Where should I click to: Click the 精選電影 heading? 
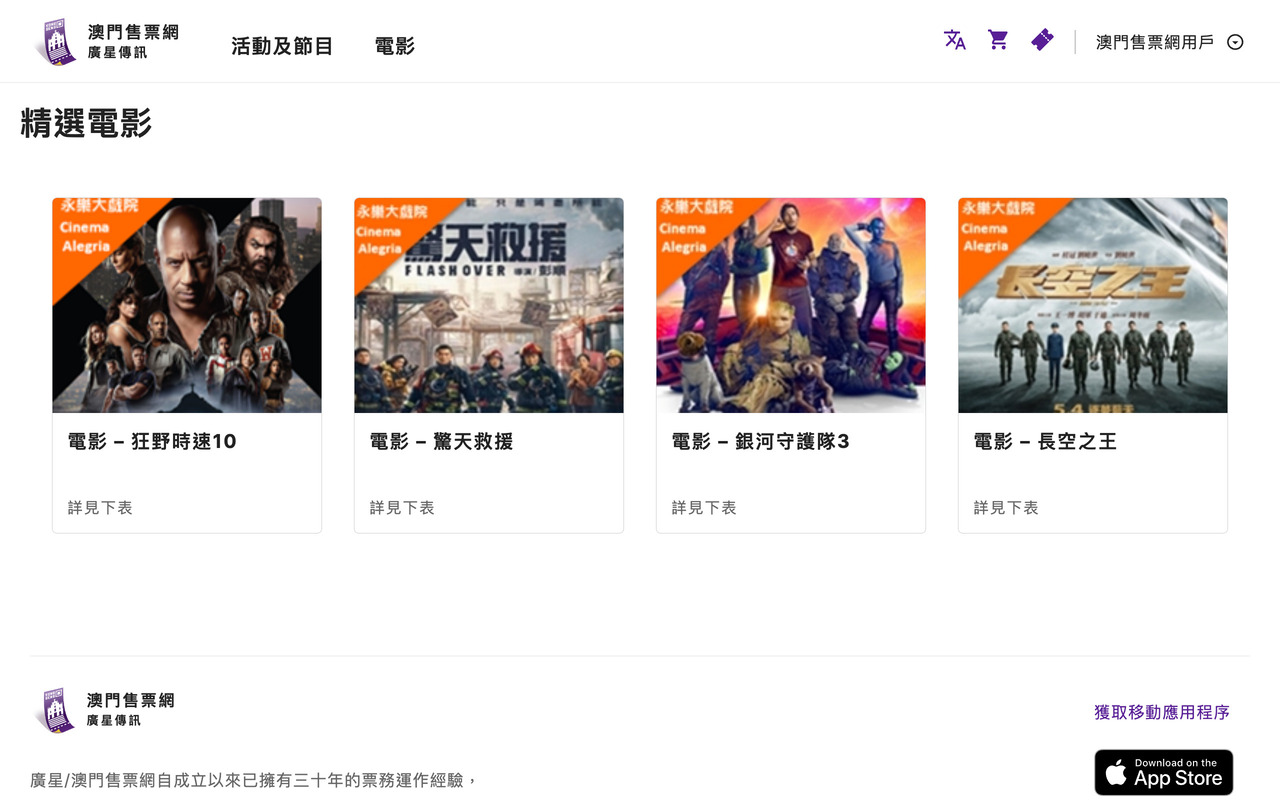[86, 123]
